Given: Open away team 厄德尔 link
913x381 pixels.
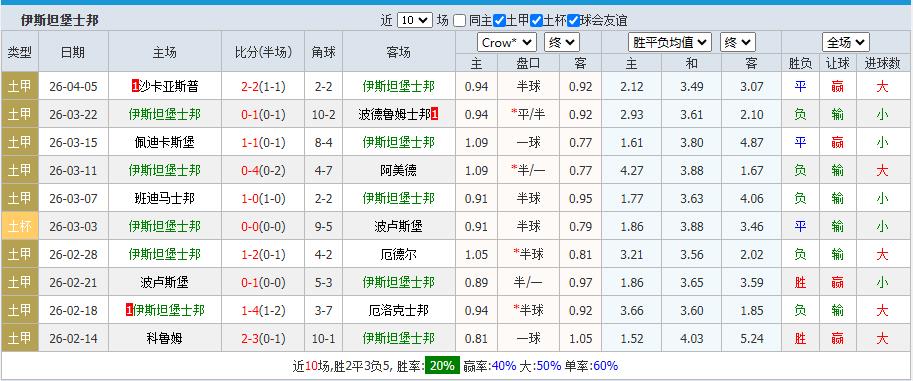Looking at the screenshot, I should pyautogui.click(x=399, y=255).
